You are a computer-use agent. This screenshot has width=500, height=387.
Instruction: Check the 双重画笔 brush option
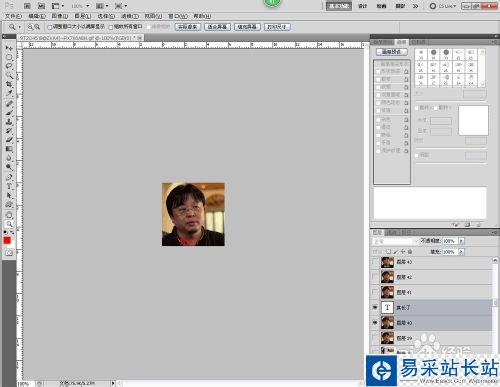tap(378, 95)
